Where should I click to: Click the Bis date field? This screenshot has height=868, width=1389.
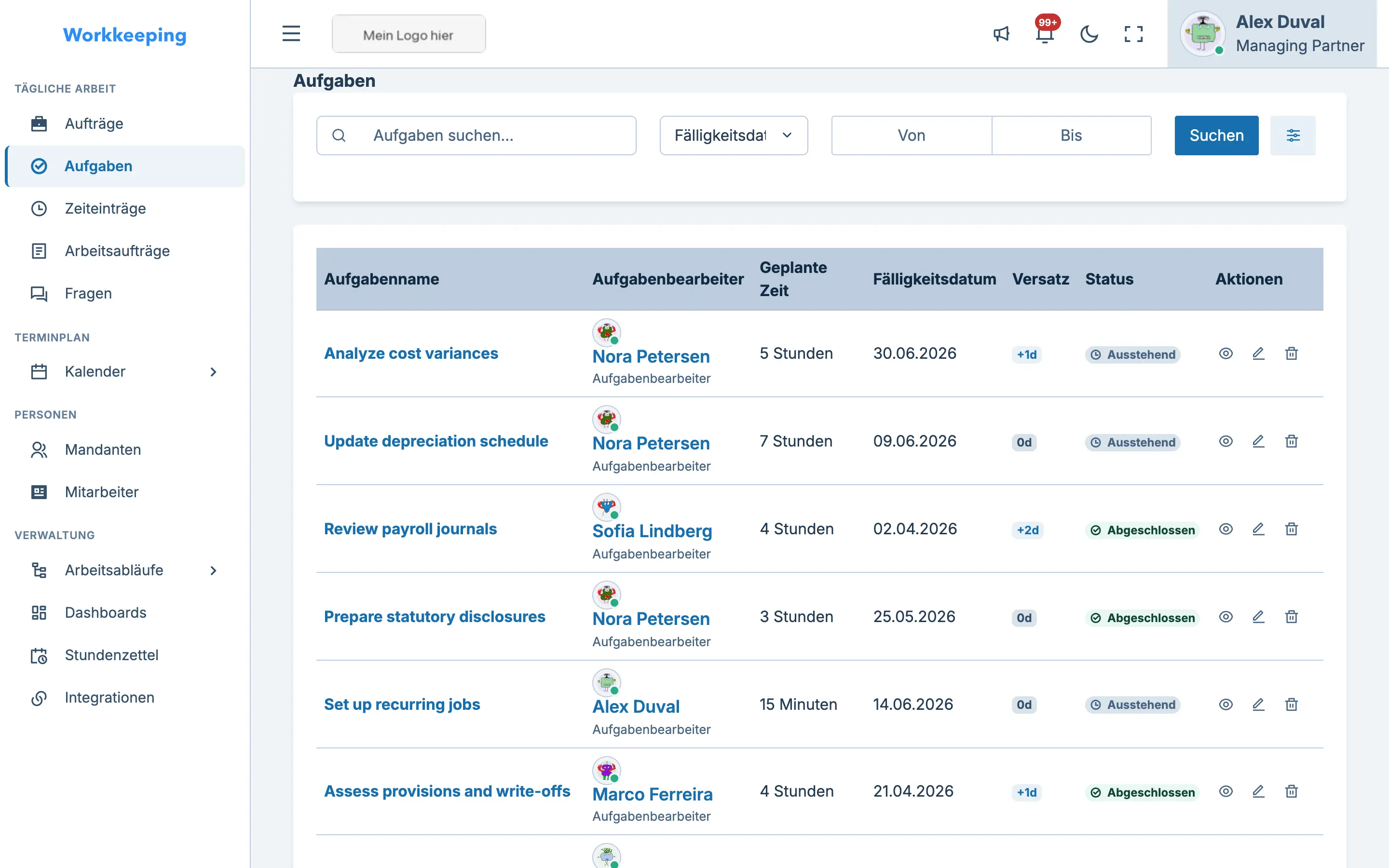click(x=1071, y=136)
